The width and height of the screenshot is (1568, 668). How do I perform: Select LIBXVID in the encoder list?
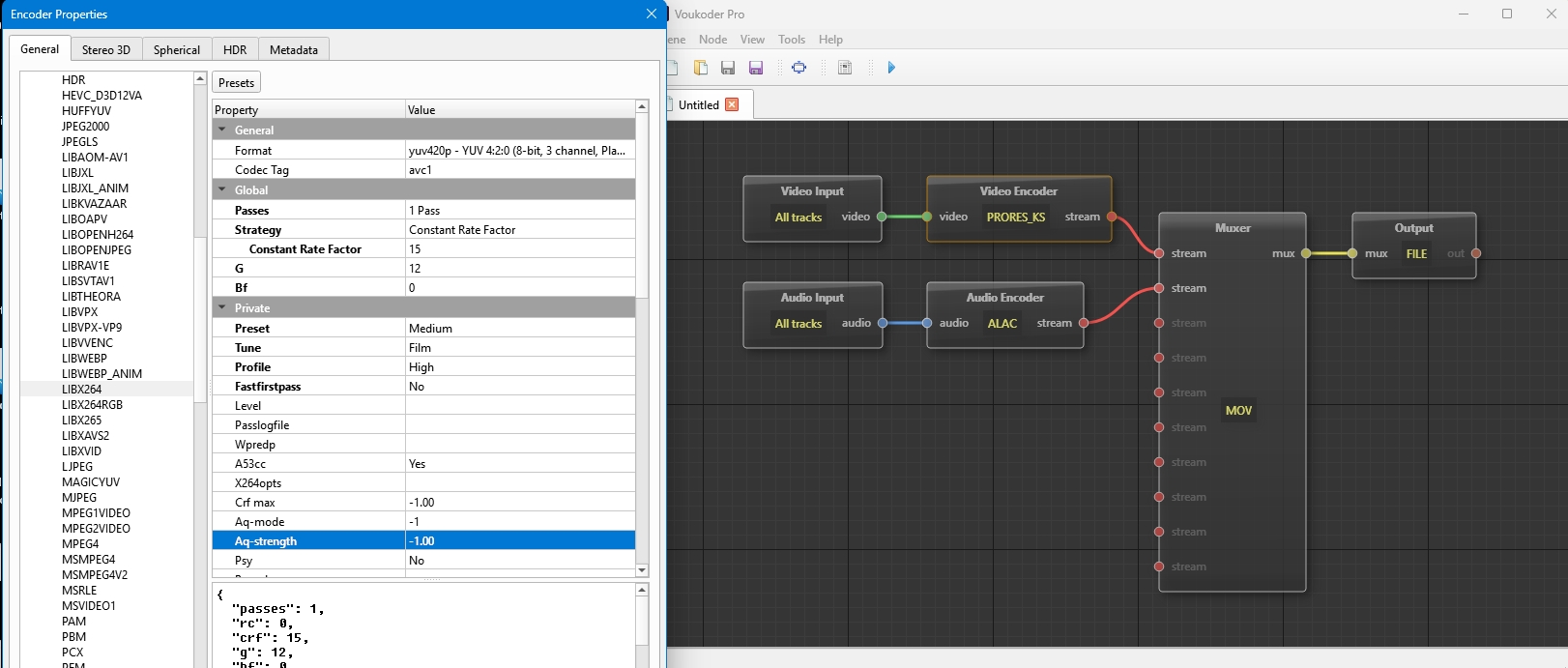click(82, 451)
